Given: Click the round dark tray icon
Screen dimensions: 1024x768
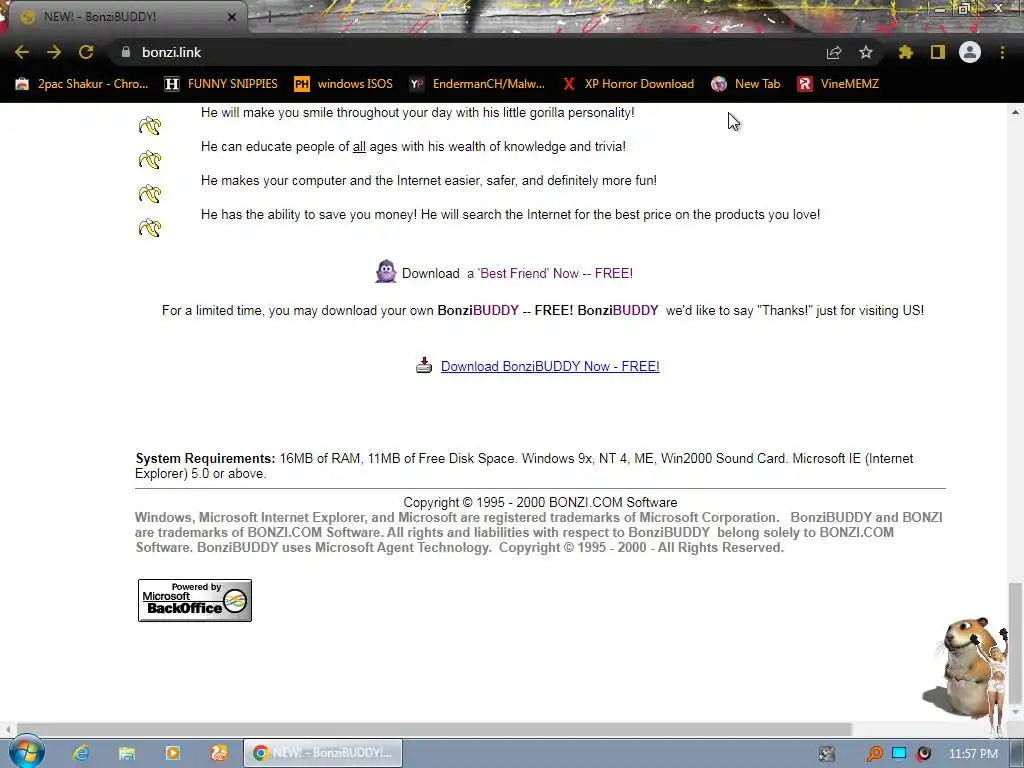Looking at the screenshot, I should pyautogui.click(x=923, y=754).
